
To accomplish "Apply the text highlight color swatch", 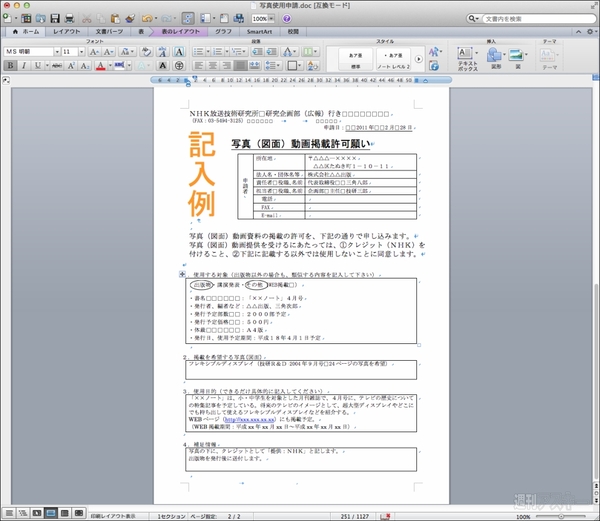I will (x=119, y=65).
